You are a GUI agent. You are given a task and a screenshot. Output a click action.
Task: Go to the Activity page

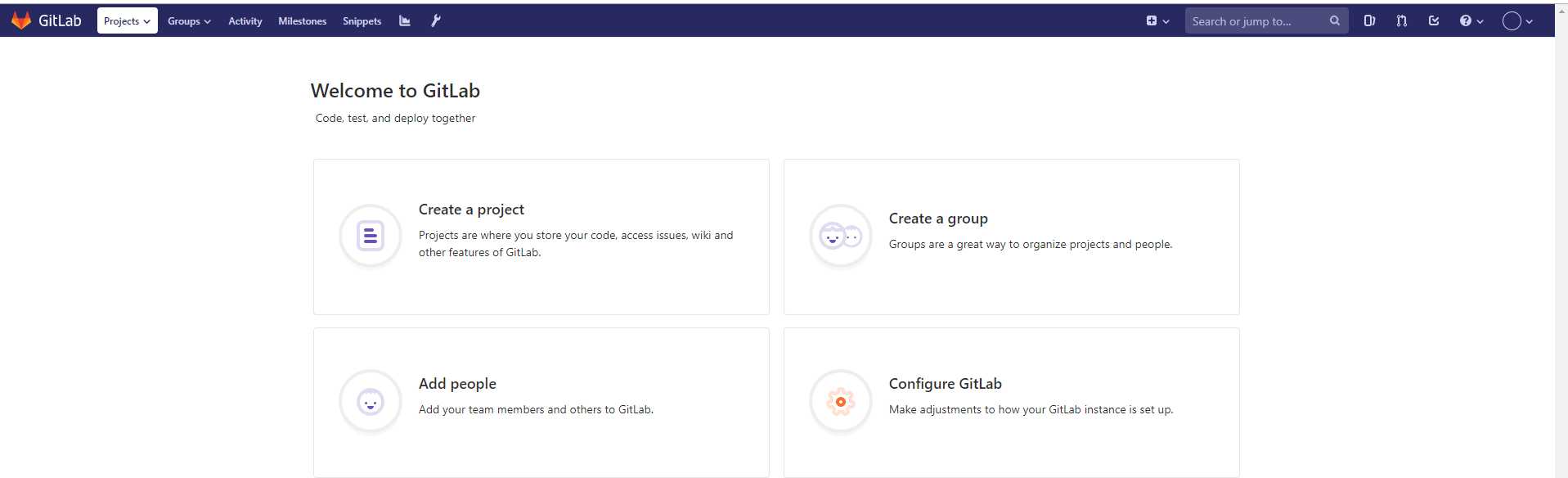point(245,21)
